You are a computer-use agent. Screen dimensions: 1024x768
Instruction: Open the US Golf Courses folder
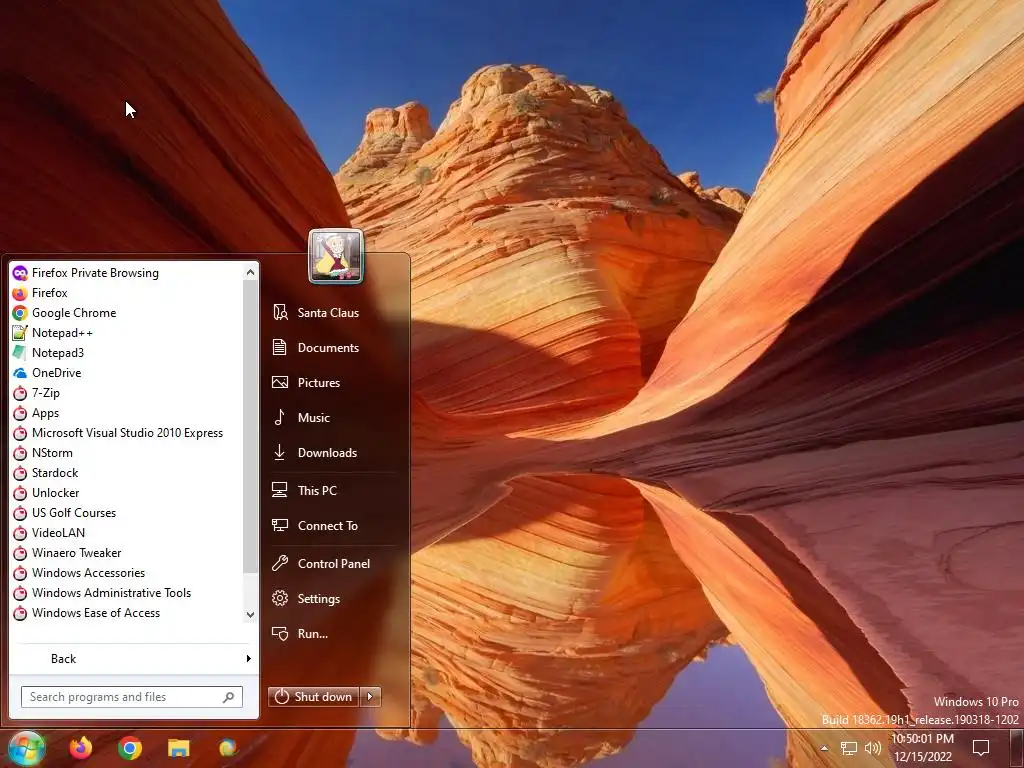(x=126, y=513)
